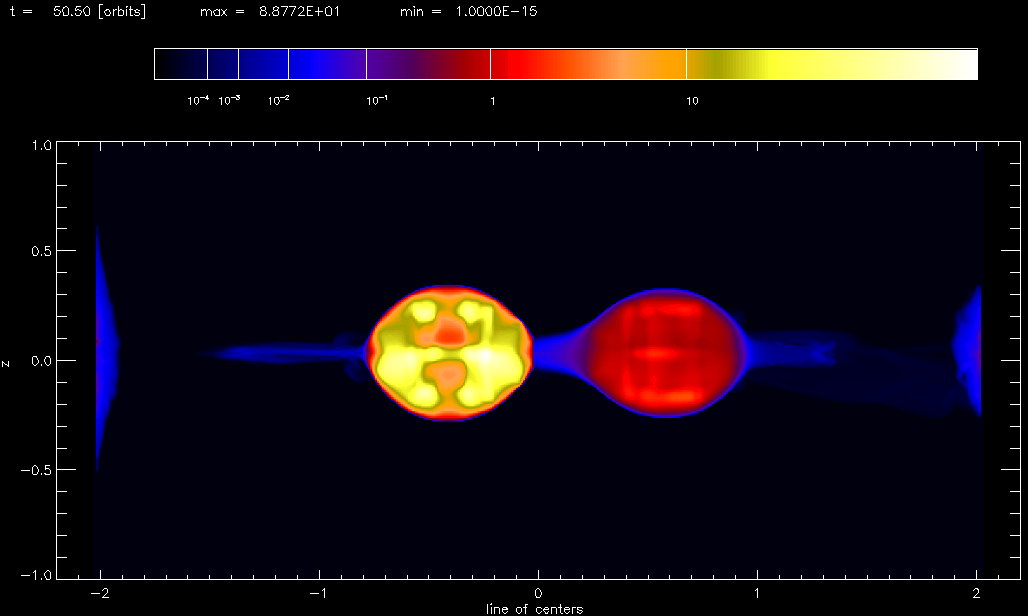Click the yellow star core on left
1028x616 pixels.
coord(450,353)
